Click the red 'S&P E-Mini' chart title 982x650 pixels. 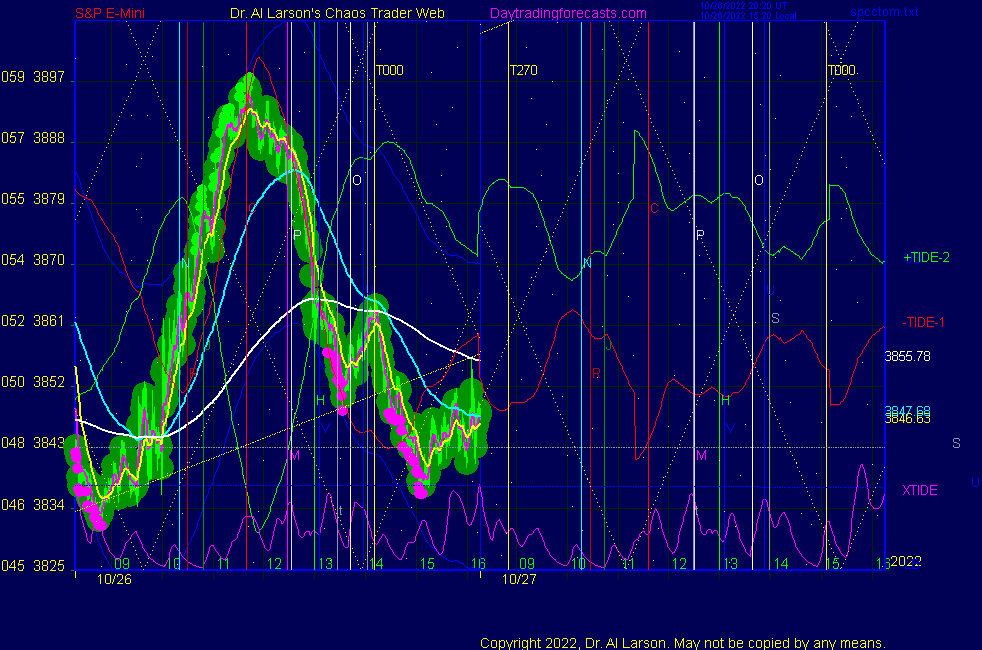point(110,13)
